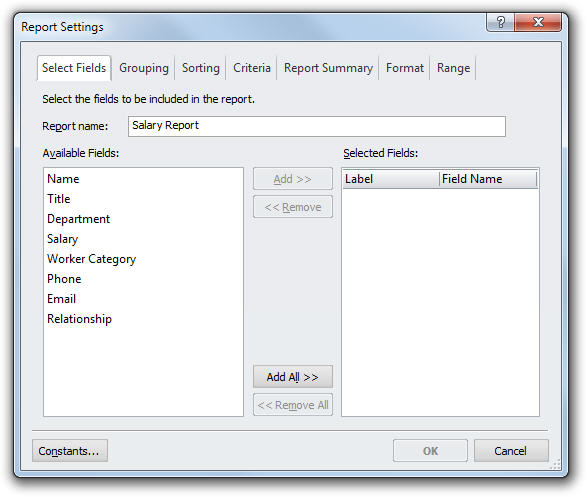Switch to the Format tab
Screen dimensions: 587x497
coord(405,68)
